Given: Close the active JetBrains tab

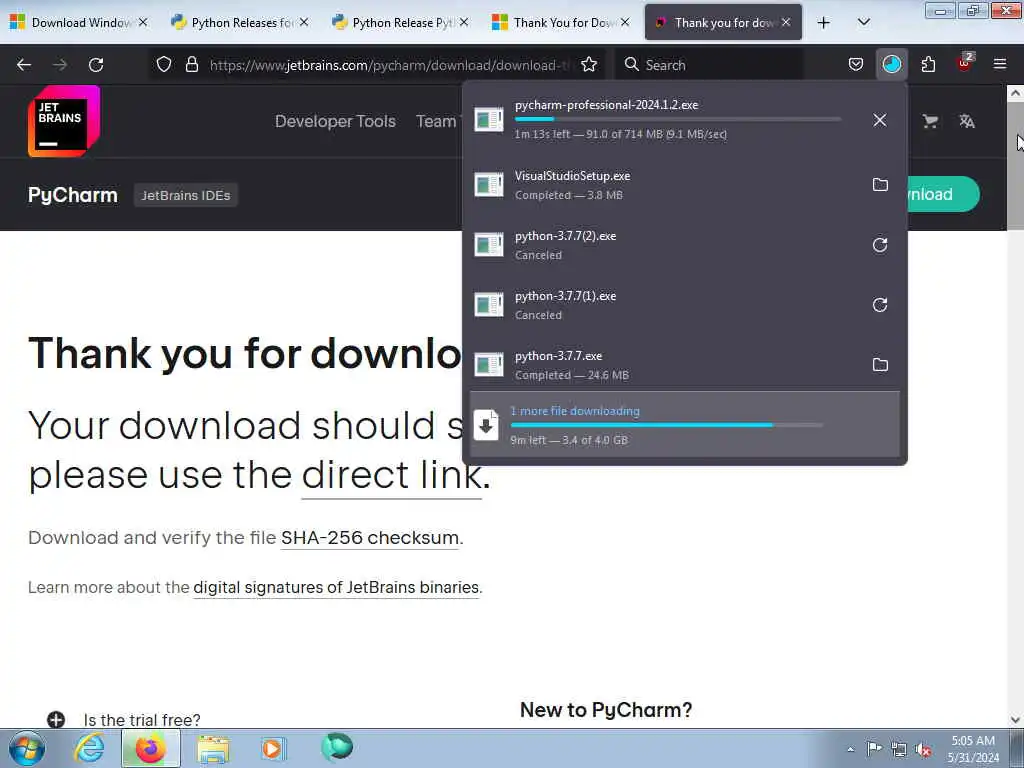Looking at the screenshot, I should click(x=786, y=22).
